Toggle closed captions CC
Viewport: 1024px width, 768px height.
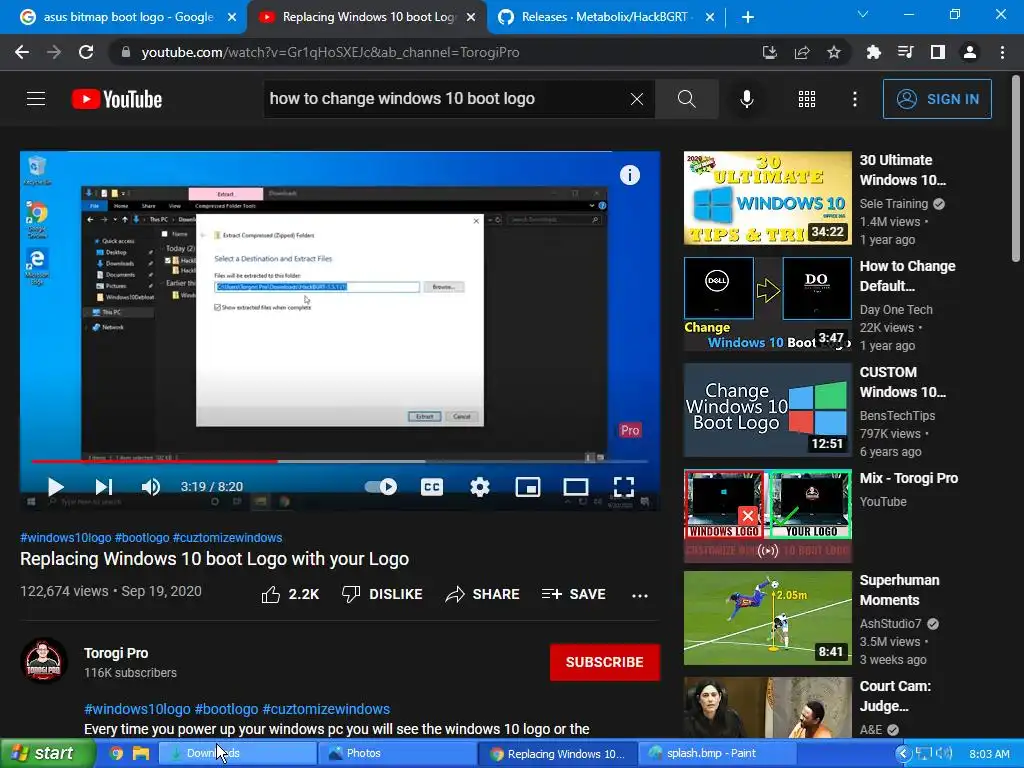432,487
